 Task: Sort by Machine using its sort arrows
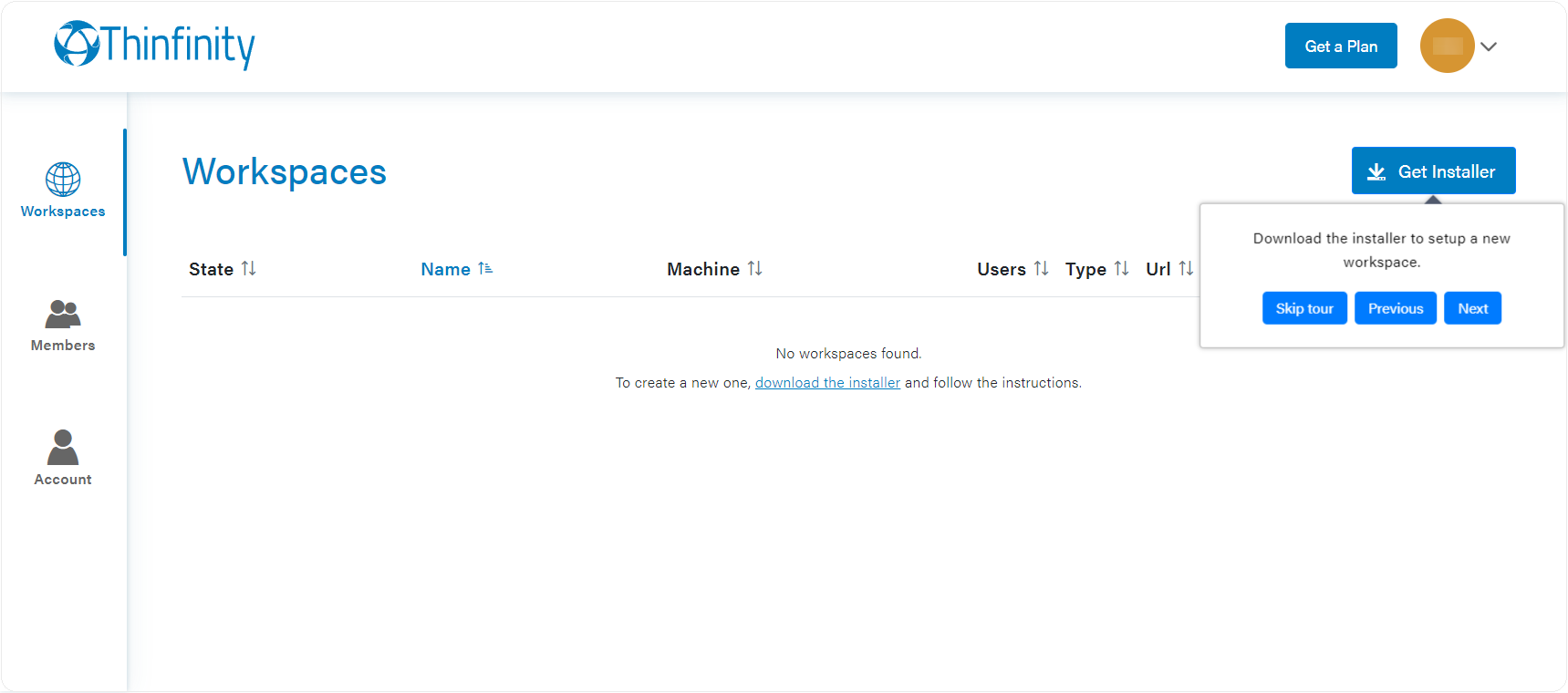pyautogui.click(x=754, y=268)
